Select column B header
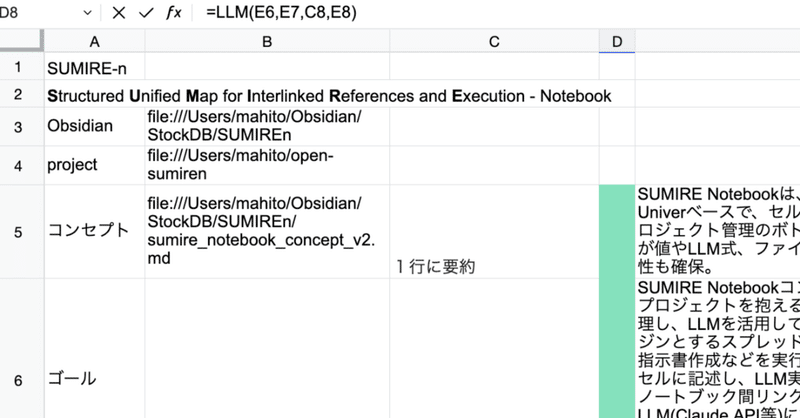Screen dimensions: 800x418 [267, 41]
